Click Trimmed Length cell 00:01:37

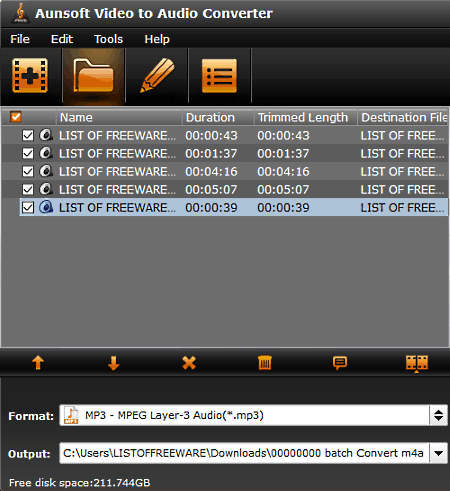(x=283, y=154)
